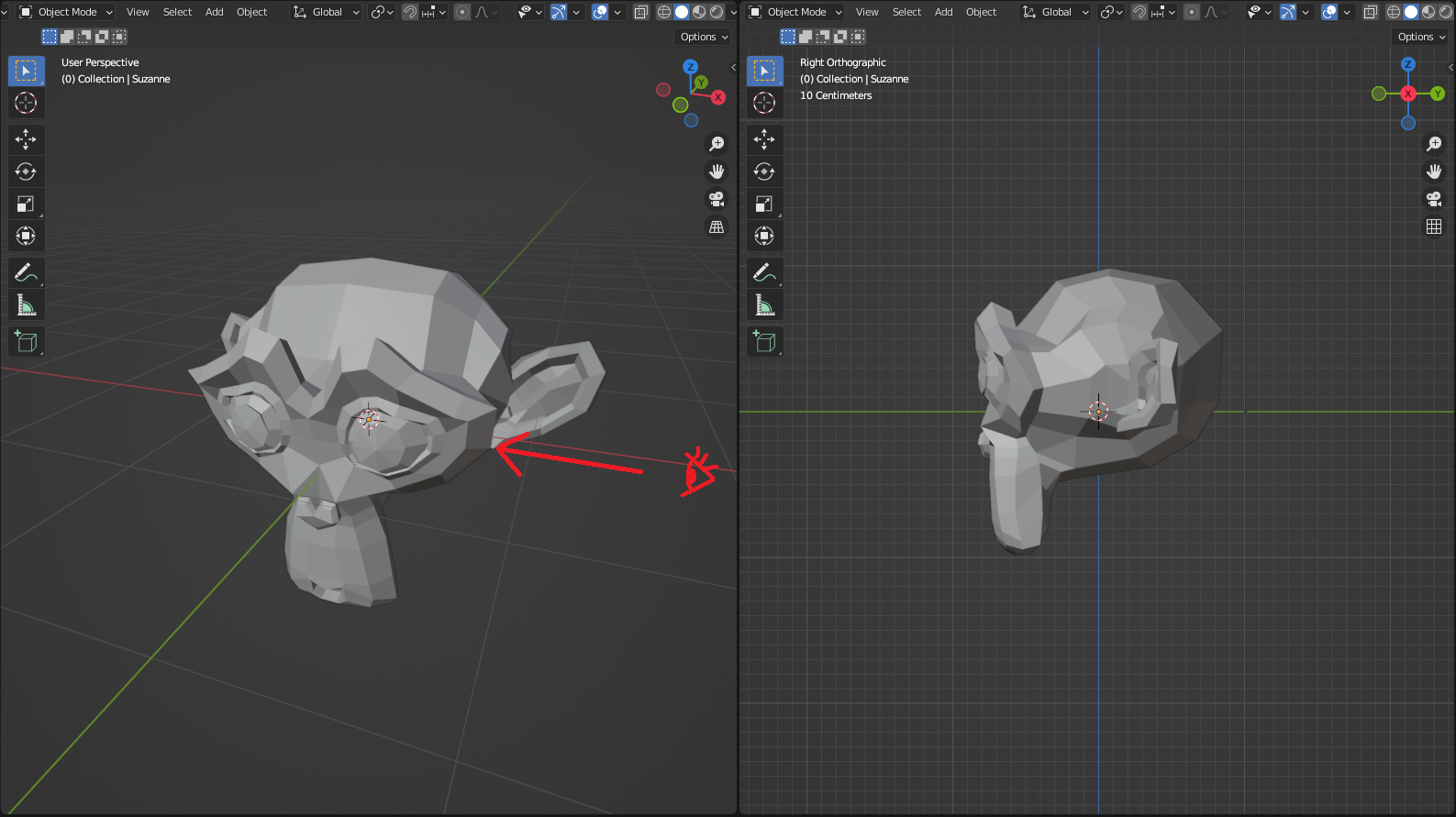Viewport: 1456px width, 817px height.
Task: Open Object menu in Right Orthographic header
Action: pos(981,12)
